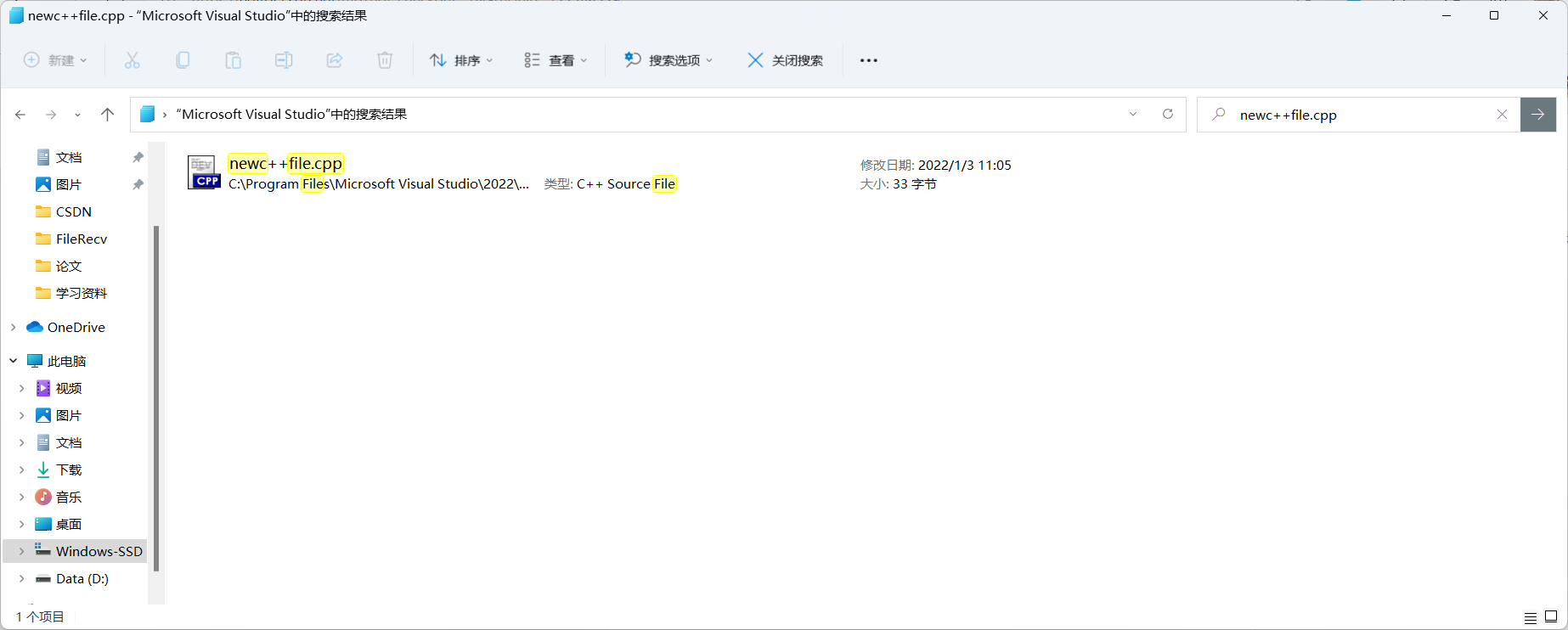Select 音乐 (Music) folder
Viewport: 1568px width, 630px height.
click(69, 497)
